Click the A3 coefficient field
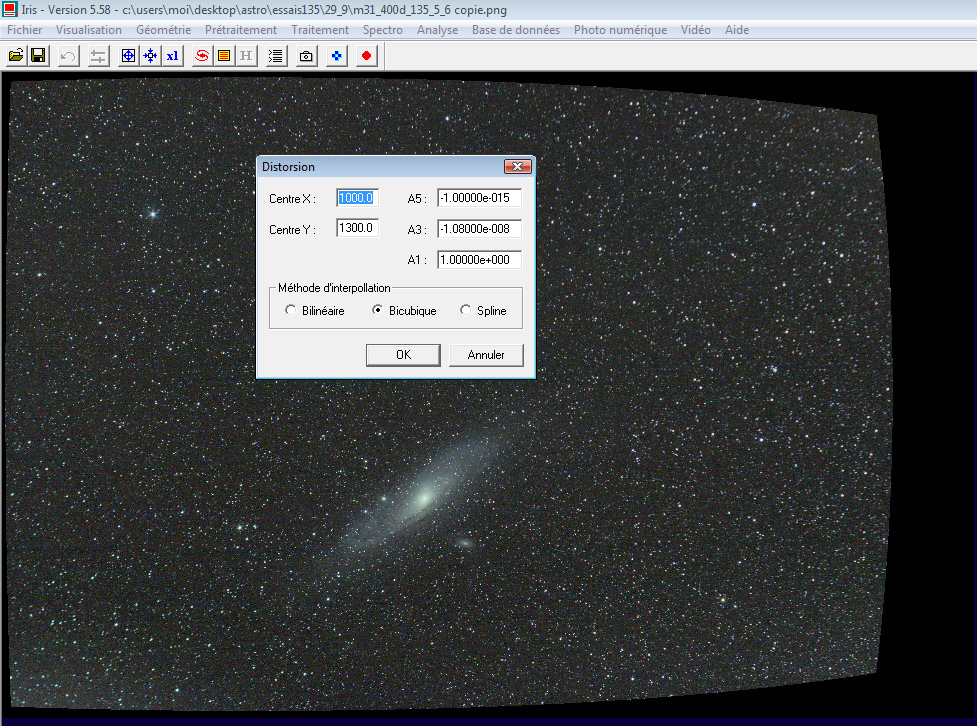Screen dimensions: 977x726 tap(479, 229)
